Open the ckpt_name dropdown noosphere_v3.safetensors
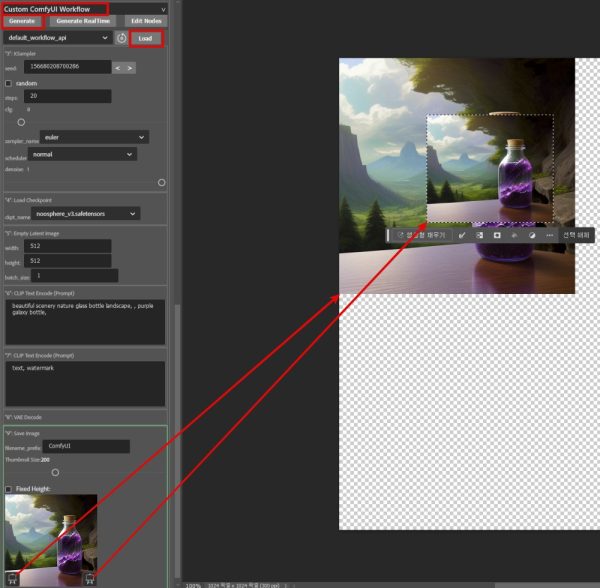This screenshot has height=588, width=600. [x=86, y=213]
